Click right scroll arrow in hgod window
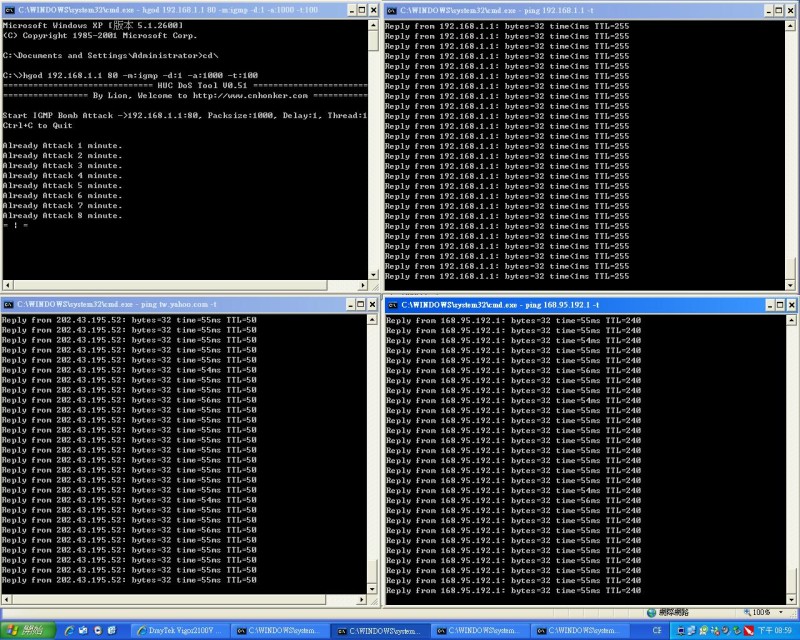The width and height of the screenshot is (800, 640). coord(363,285)
